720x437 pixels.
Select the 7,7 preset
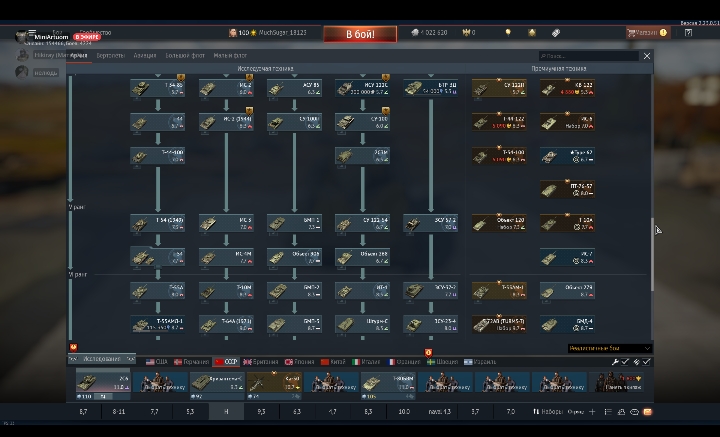(155, 412)
